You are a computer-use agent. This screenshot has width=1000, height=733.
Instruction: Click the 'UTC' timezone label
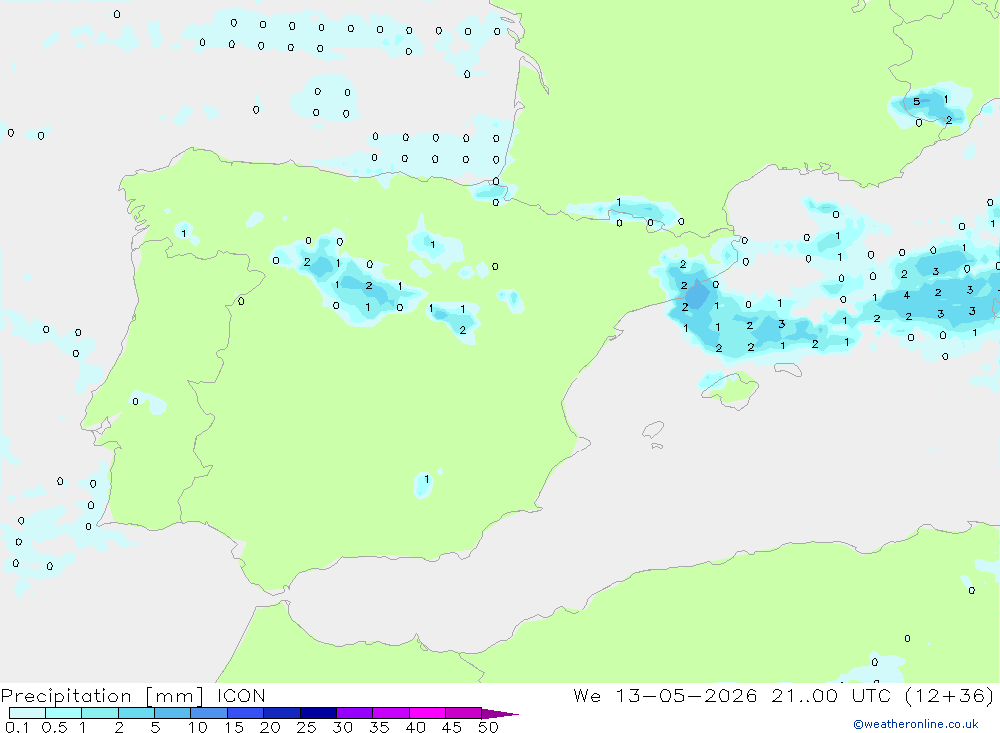point(871,695)
